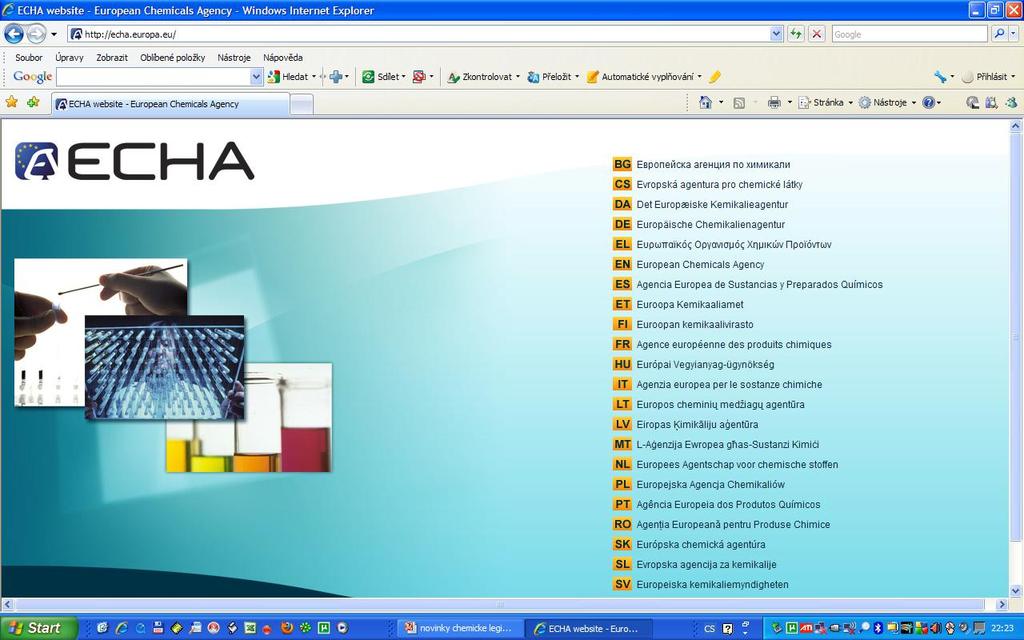
Task: Open Favorites with the yellow star icon
Action: pos(12,102)
